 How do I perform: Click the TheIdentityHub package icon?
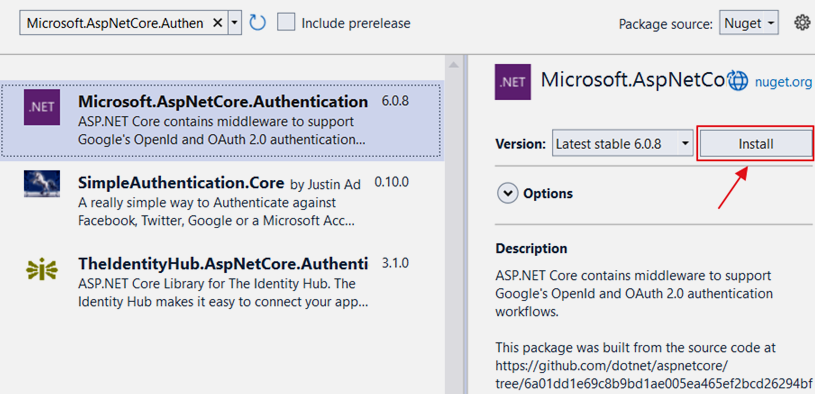click(42, 269)
